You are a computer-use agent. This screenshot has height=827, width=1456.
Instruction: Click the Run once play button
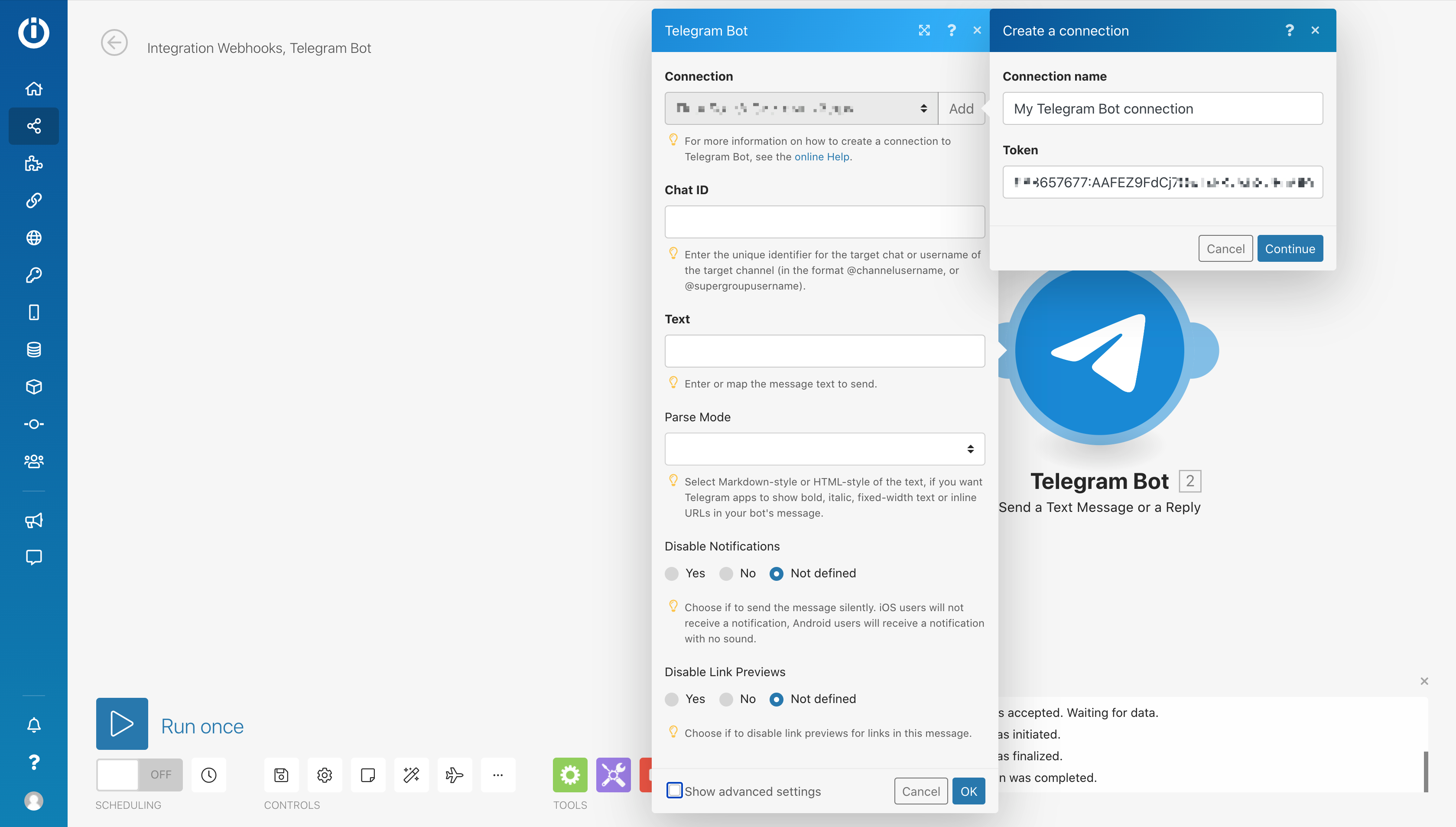pyautogui.click(x=122, y=724)
